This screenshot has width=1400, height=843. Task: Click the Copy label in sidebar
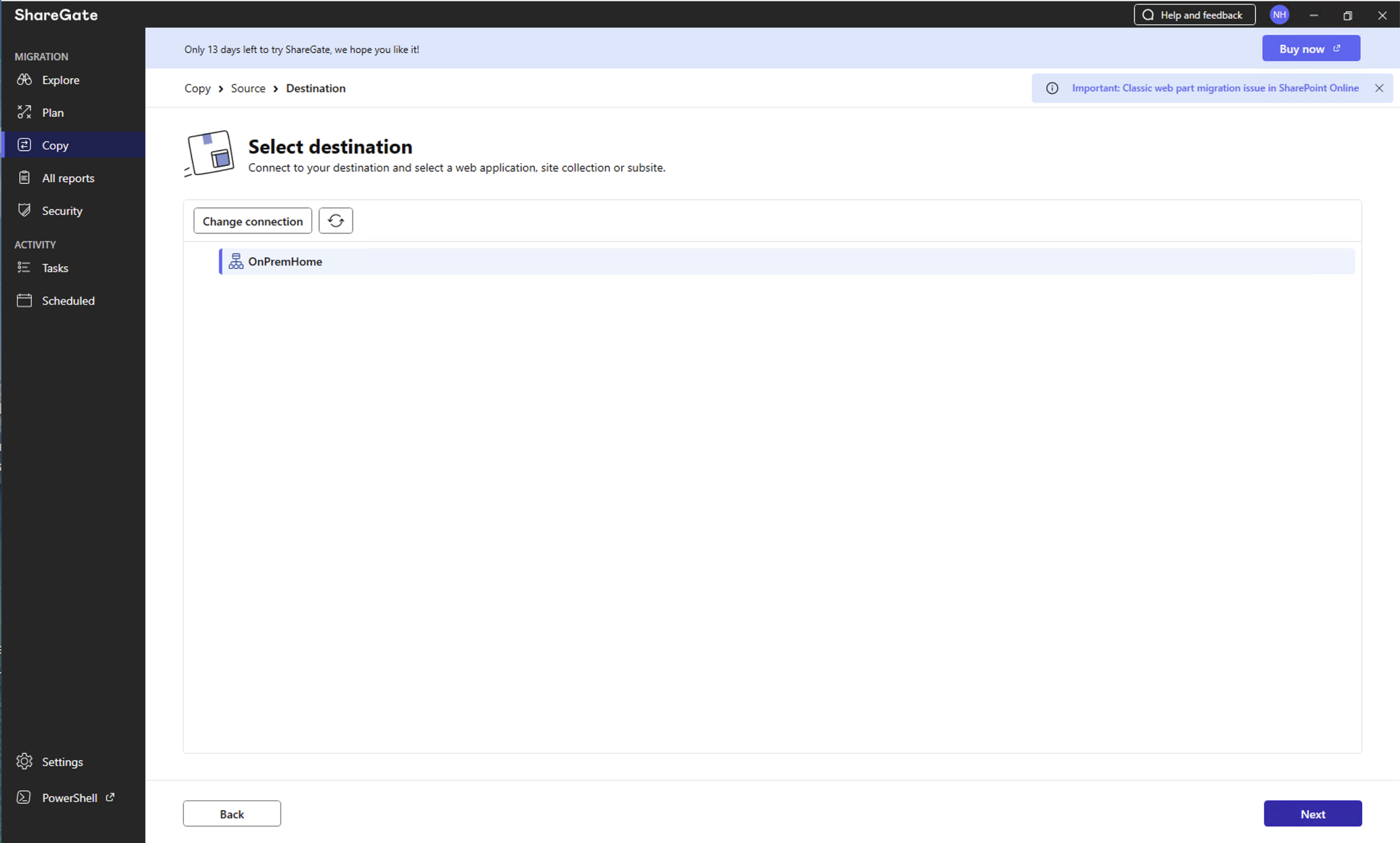click(x=55, y=145)
